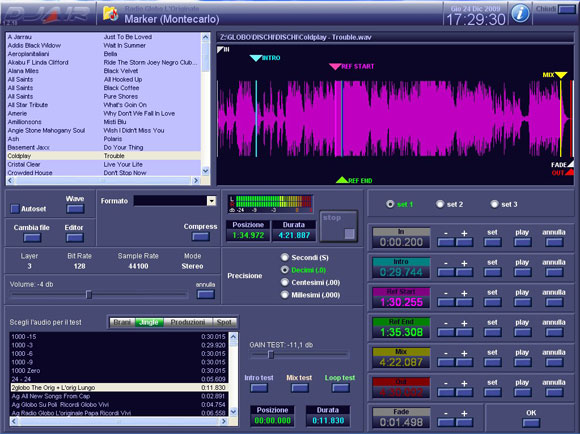Click the Wave button

click(x=75, y=209)
